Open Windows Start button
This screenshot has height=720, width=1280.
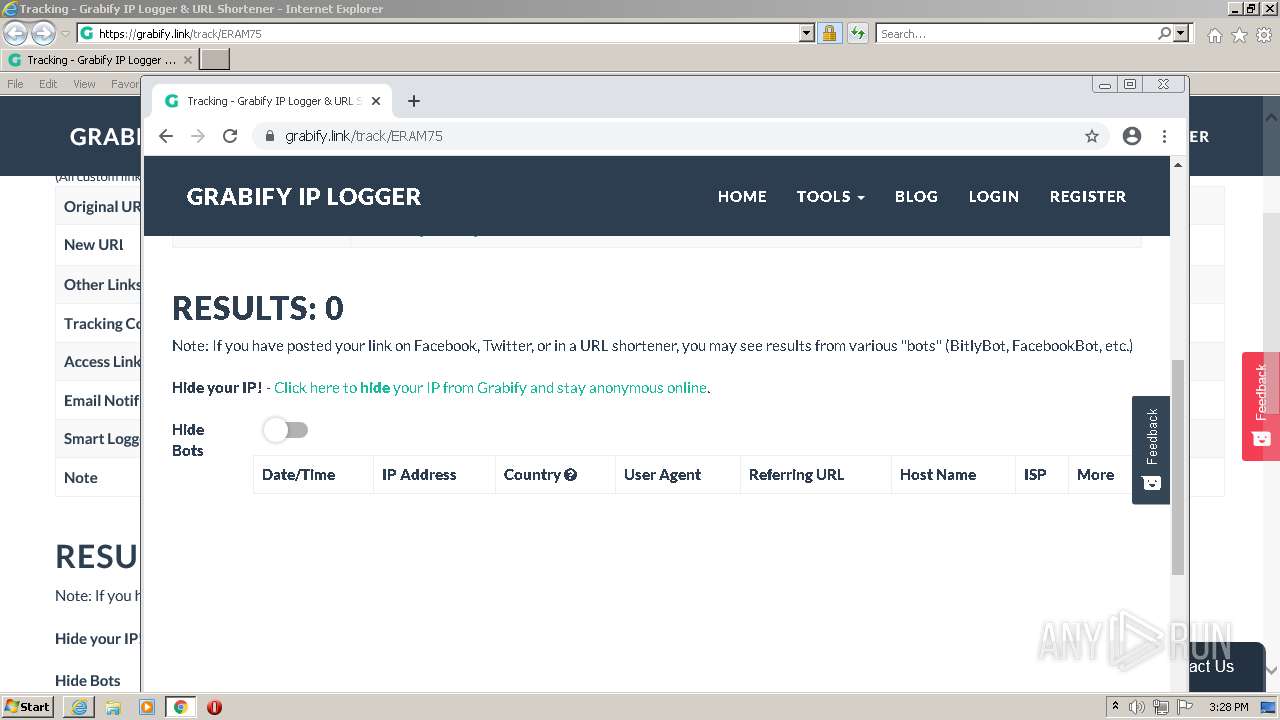[28, 707]
